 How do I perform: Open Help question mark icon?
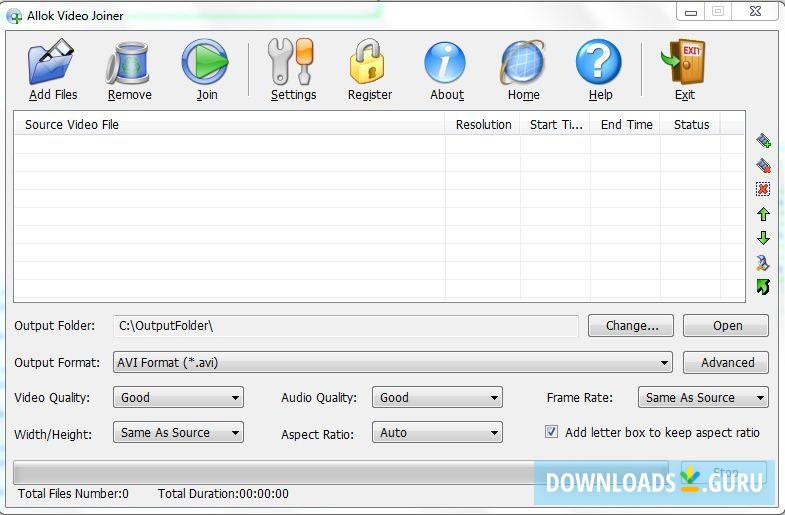(x=599, y=62)
